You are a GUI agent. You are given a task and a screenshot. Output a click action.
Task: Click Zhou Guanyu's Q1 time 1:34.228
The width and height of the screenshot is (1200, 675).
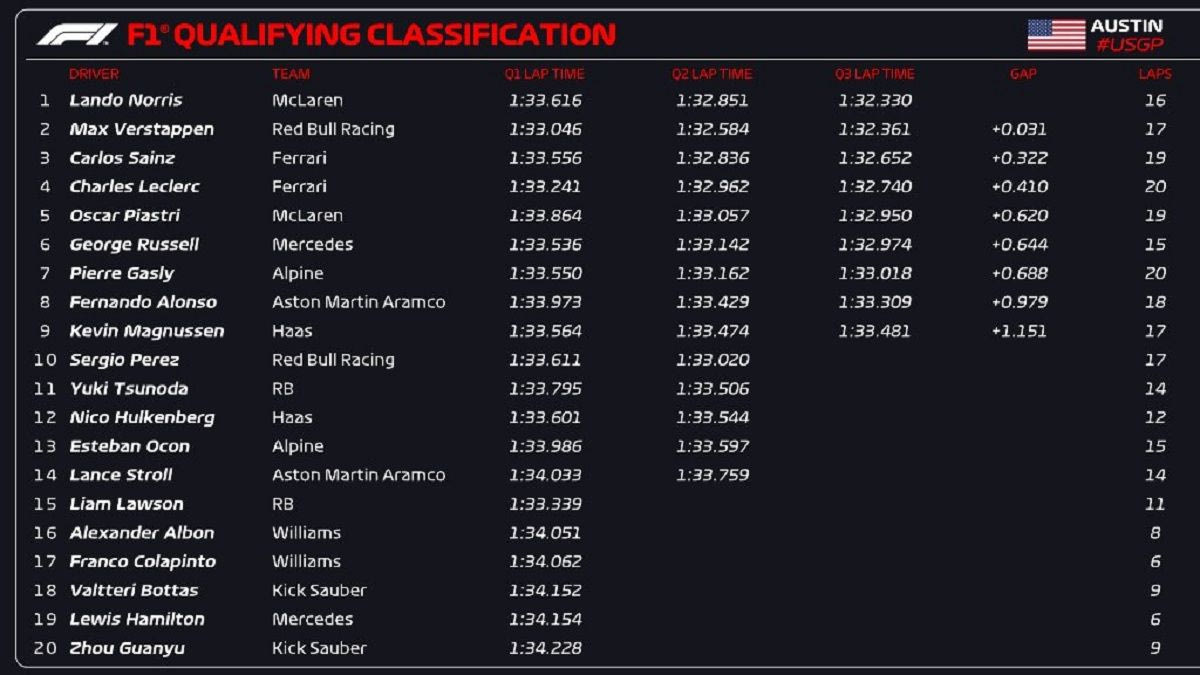tap(545, 649)
